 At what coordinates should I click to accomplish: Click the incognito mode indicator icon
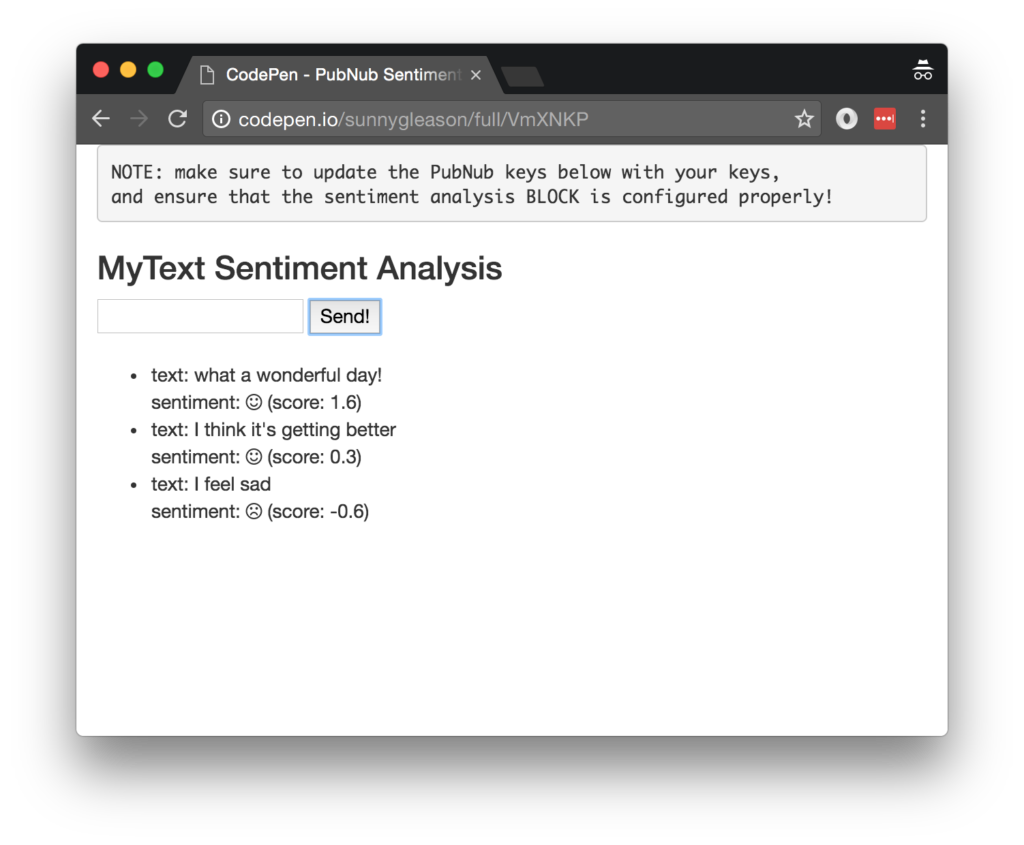tap(921, 69)
